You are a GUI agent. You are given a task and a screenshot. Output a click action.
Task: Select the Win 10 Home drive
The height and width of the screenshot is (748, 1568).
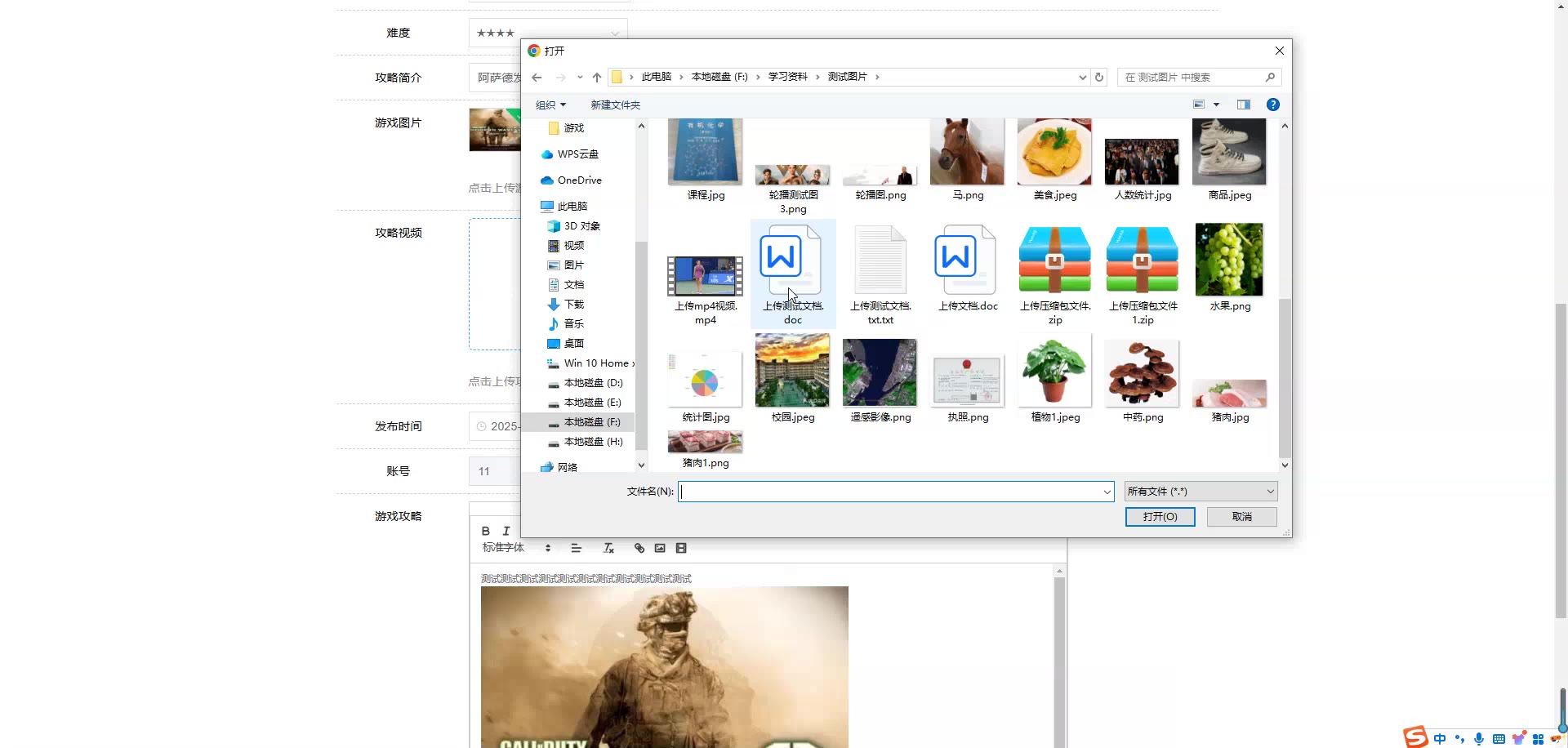coord(590,363)
